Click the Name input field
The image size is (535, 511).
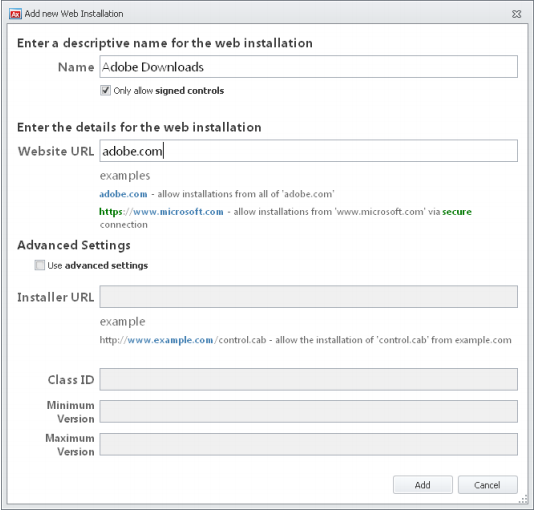point(308,67)
